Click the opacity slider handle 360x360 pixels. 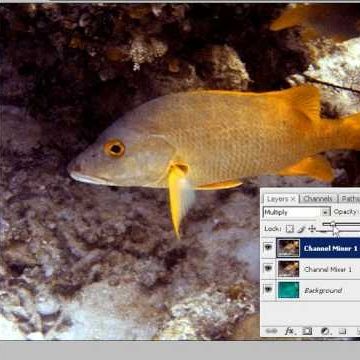click(x=333, y=225)
